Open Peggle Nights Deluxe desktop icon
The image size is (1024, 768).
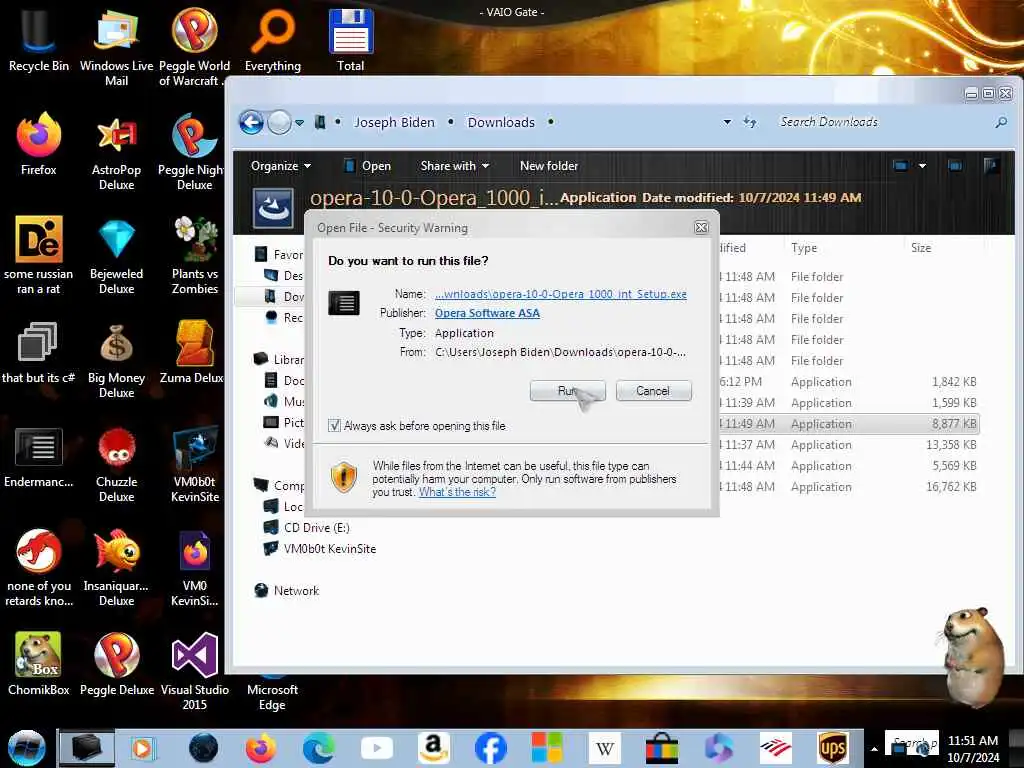194,152
